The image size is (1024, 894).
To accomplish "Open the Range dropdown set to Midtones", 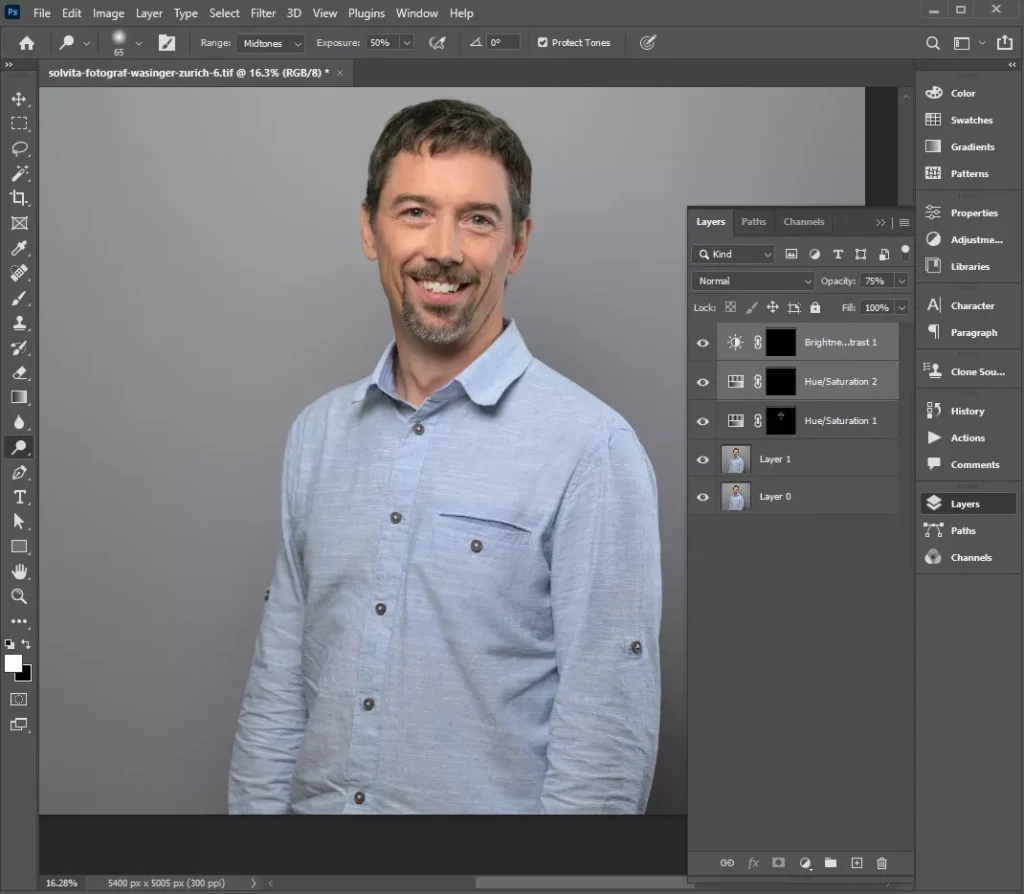I will coord(272,43).
